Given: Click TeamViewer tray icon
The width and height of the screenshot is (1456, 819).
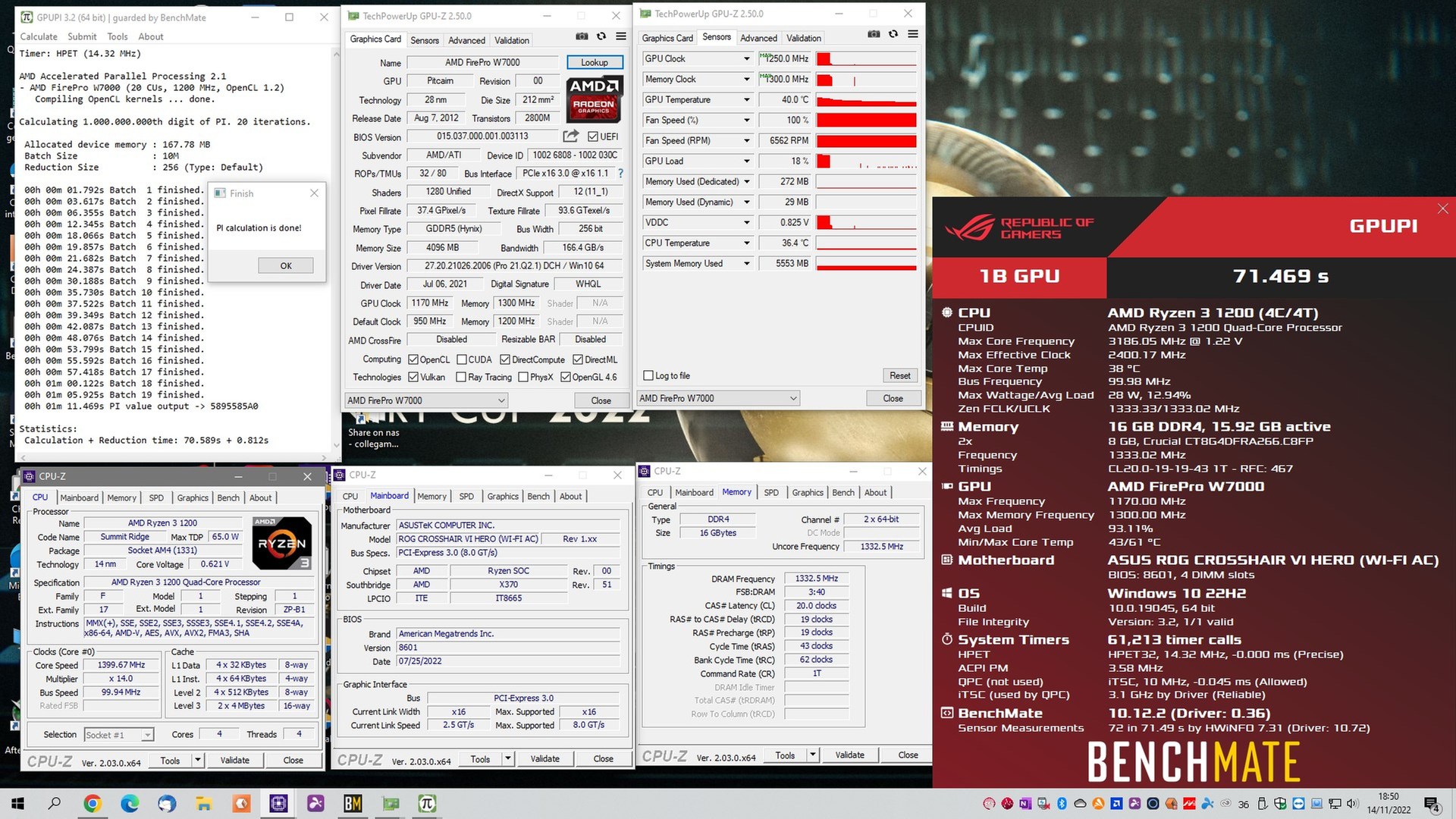Looking at the screenshot, I should pyautogui.click(x=1298, y=804).
